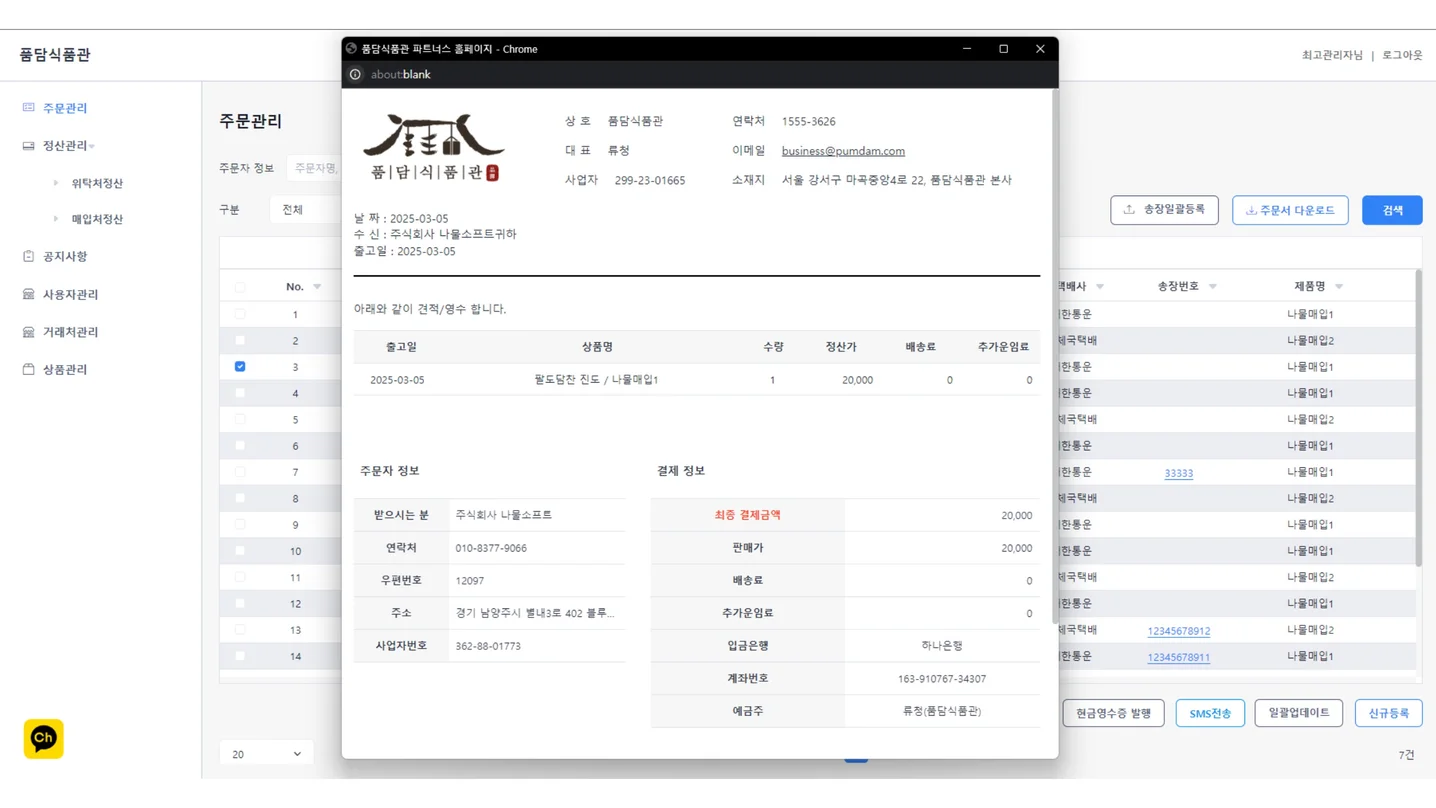The image size is (1436, 808).
Task: Click the 주문자 정보 search field
Action: (314, 168)
